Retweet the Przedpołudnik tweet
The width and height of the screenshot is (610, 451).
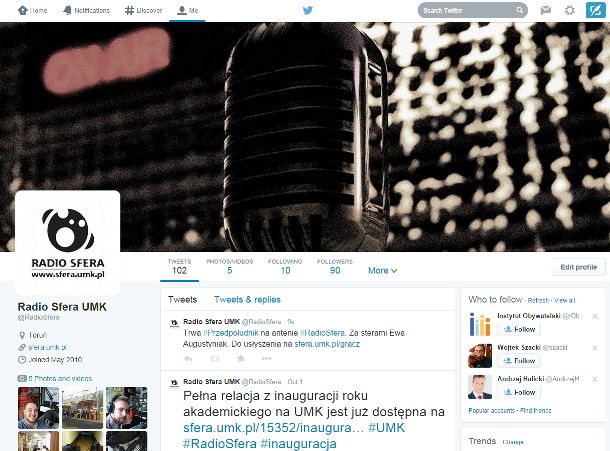pos(215,359)
